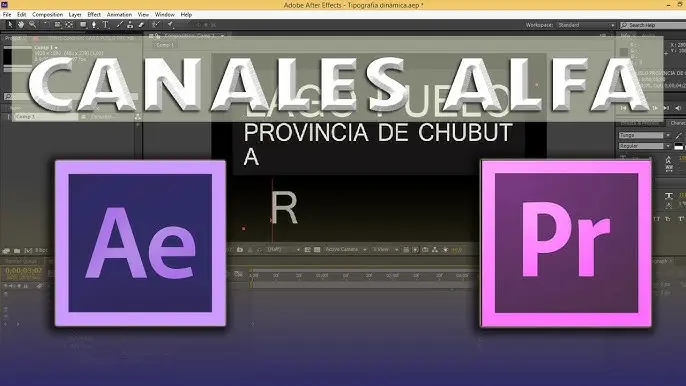Select the Hand tool
The height and width of the screenshot is (386, 686).
21,25
